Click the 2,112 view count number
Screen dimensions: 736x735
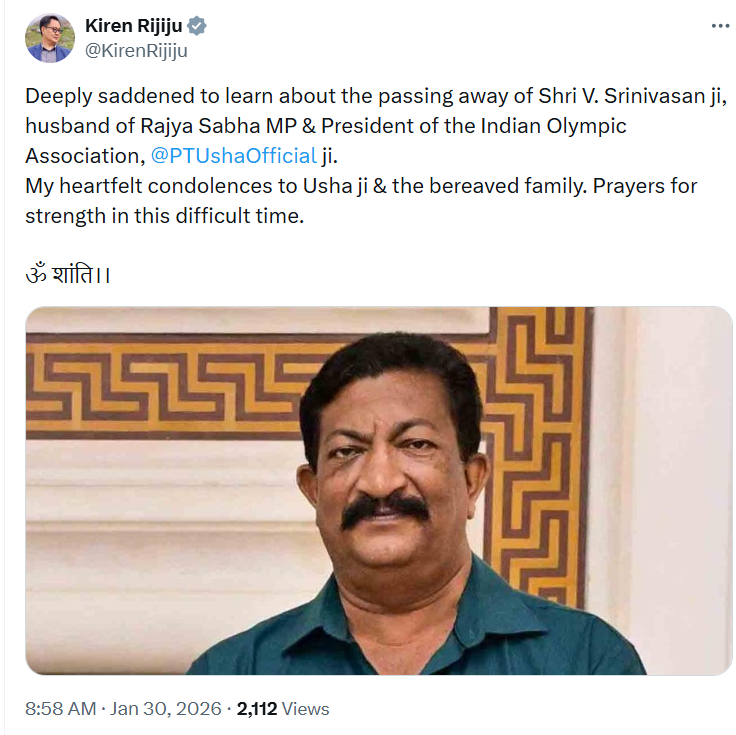pyautogui.click(x=256, y=709)
